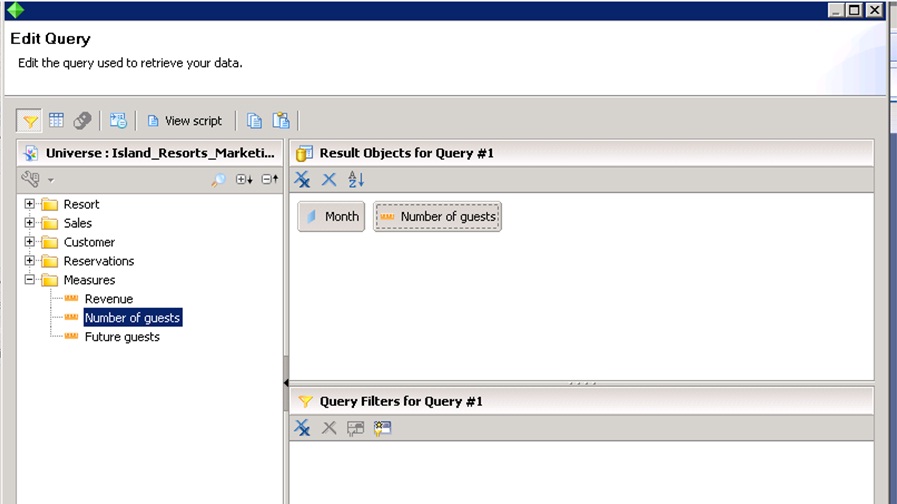Select the Month result object

[x=331, y=216]
